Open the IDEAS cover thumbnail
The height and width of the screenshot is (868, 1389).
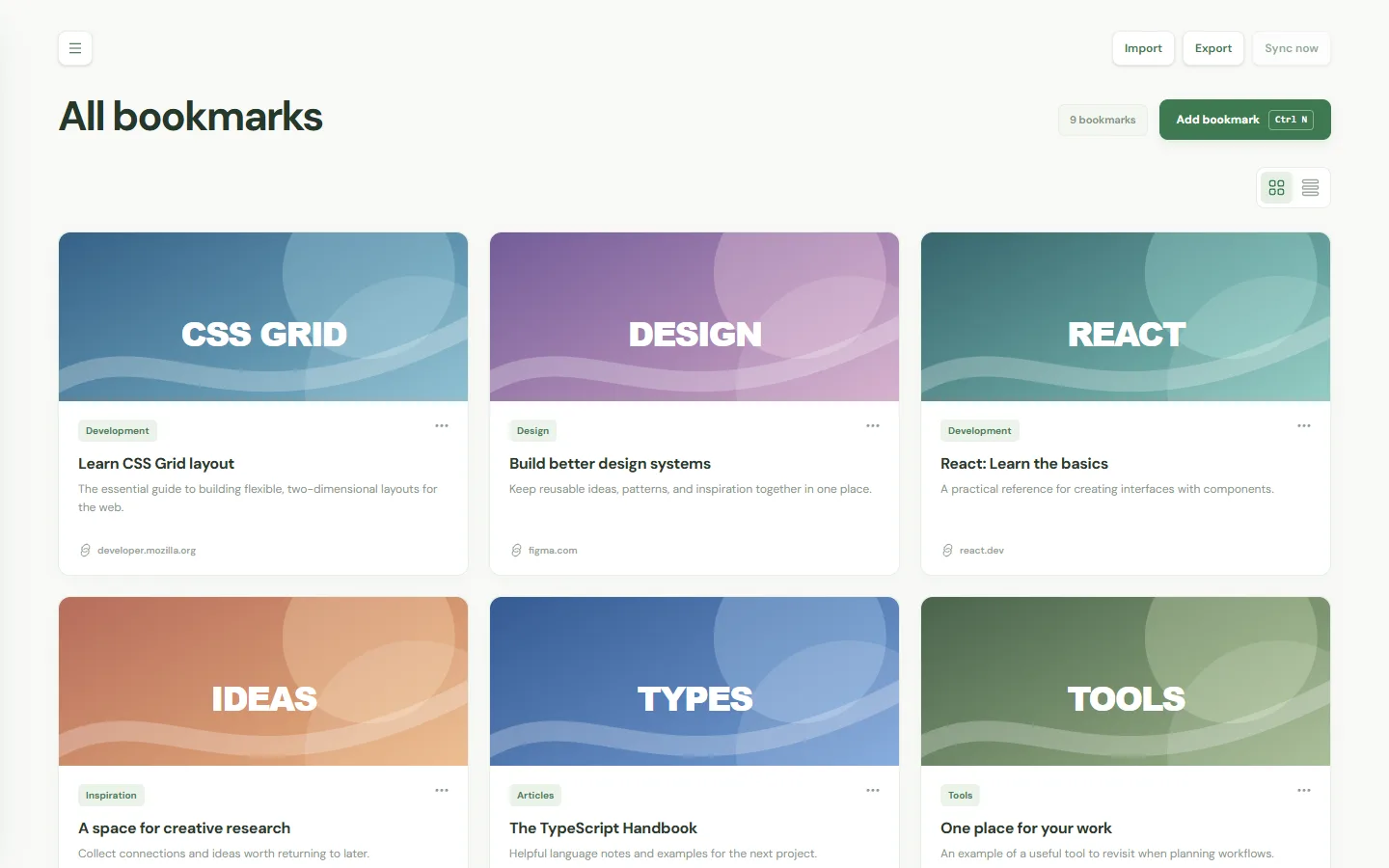(x=263, y=681)
